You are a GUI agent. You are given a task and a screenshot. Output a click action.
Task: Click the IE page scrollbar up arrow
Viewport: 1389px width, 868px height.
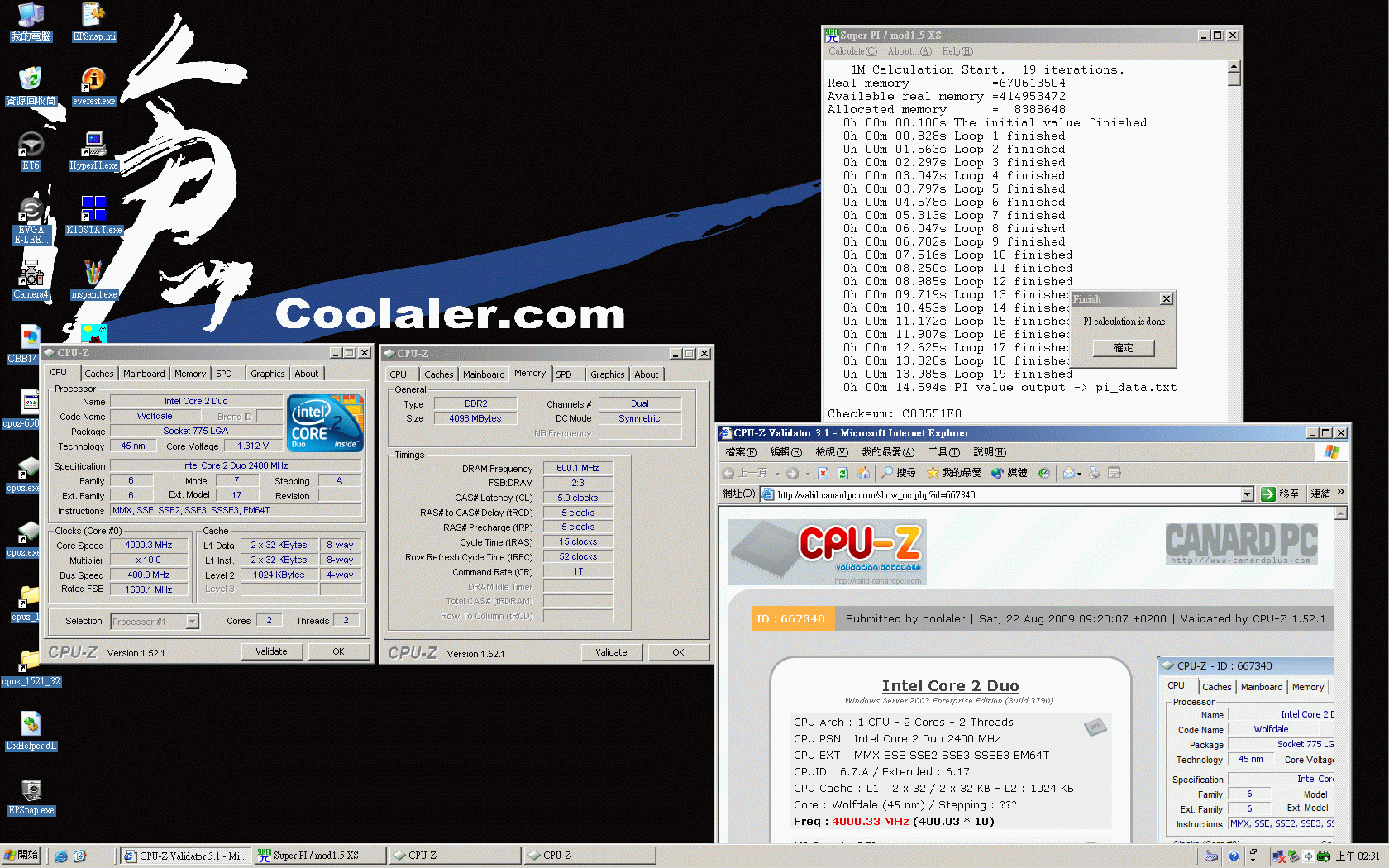(x=1341, y=513)
